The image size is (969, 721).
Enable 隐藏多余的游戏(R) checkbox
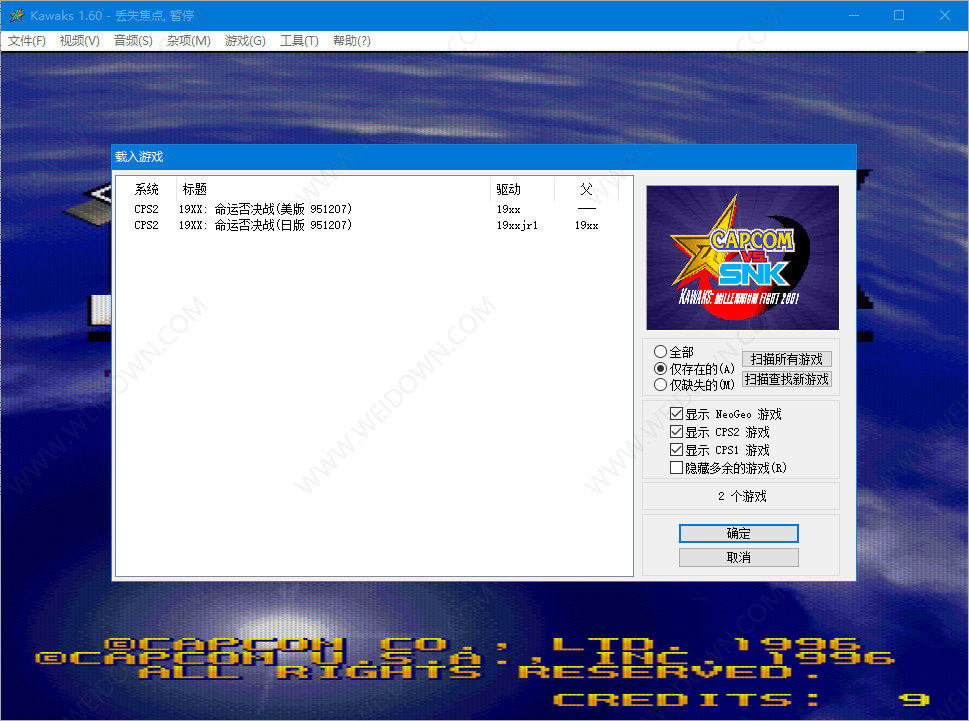pyautogui.click(x=677, y=468)
